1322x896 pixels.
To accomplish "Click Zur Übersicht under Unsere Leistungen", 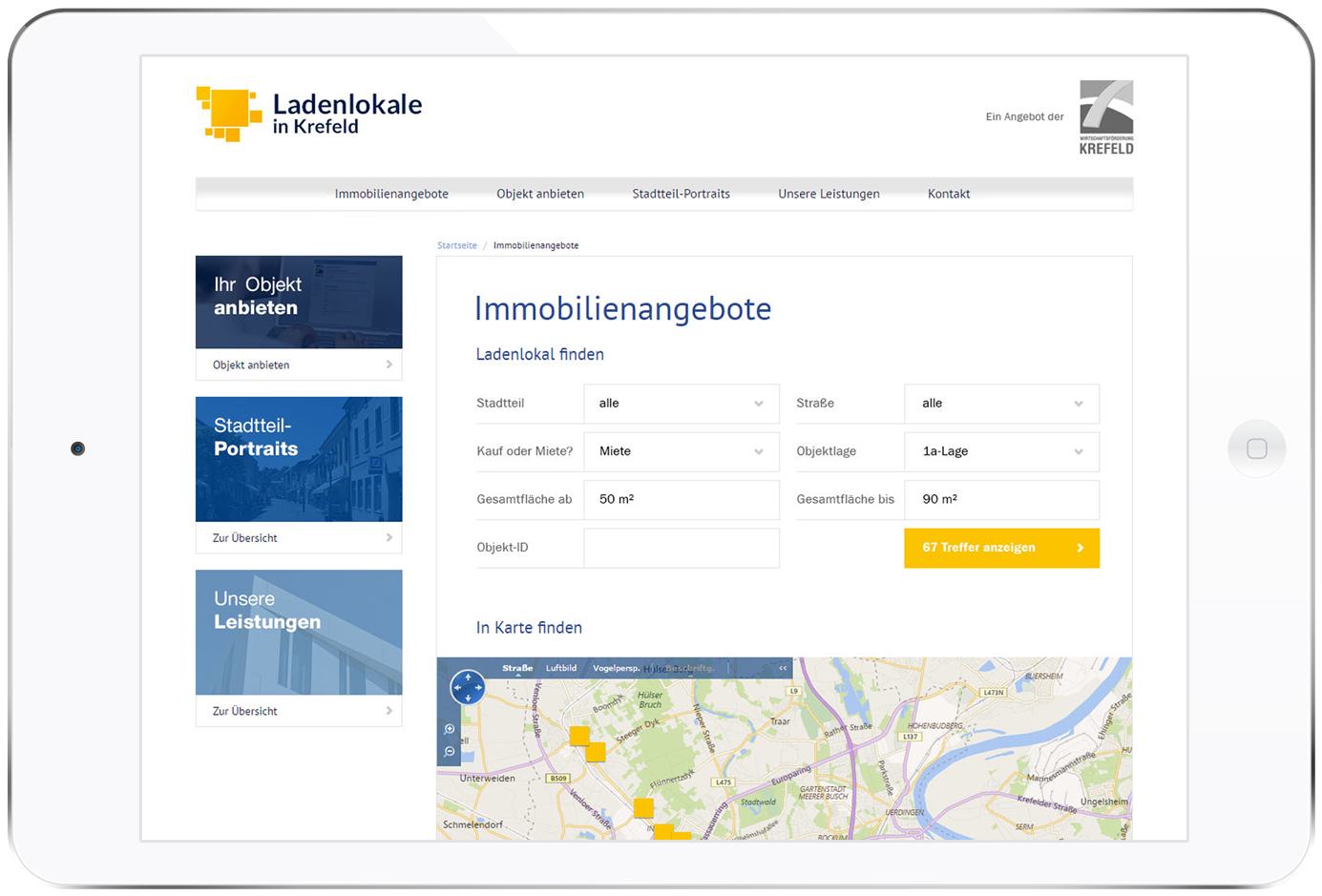I will (x=245, y=711).
